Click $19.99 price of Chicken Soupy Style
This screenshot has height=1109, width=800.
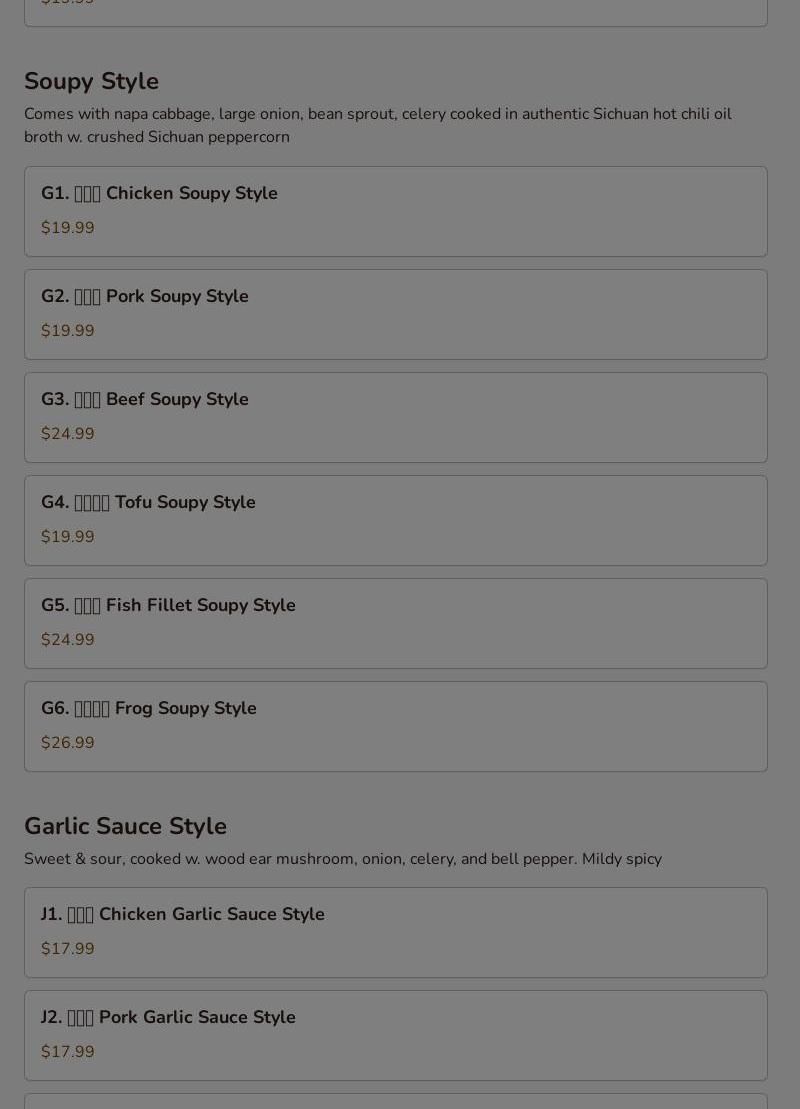(67, 228)
